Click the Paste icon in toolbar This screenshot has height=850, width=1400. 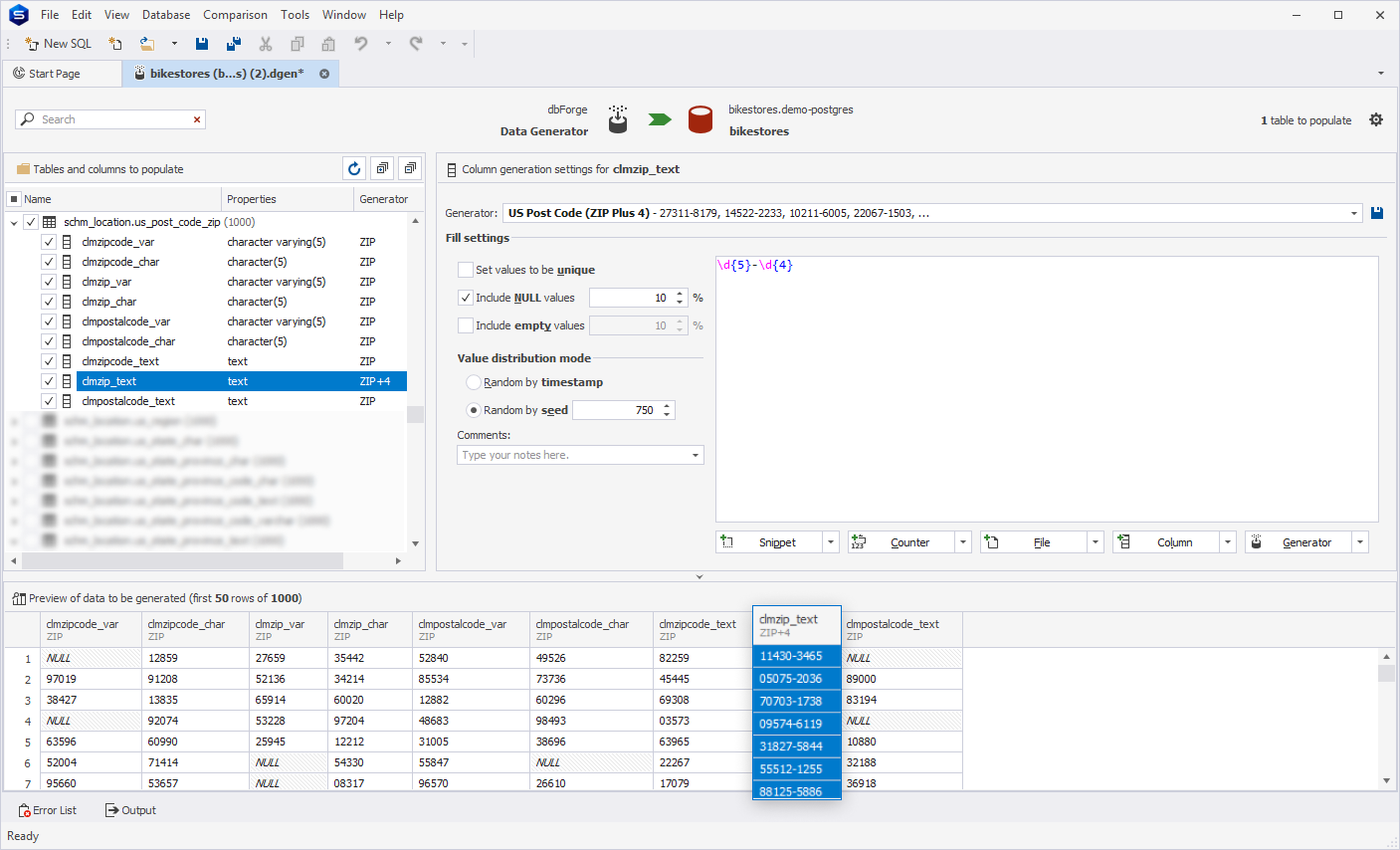click(x=328, y=44)
